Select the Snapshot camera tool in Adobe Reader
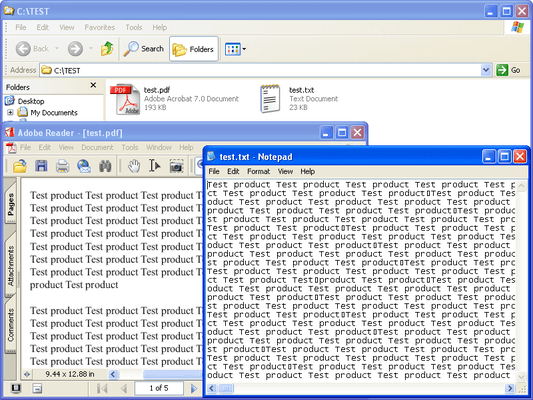Viewport: 533px width, 400px height. [x=176, y=166]
